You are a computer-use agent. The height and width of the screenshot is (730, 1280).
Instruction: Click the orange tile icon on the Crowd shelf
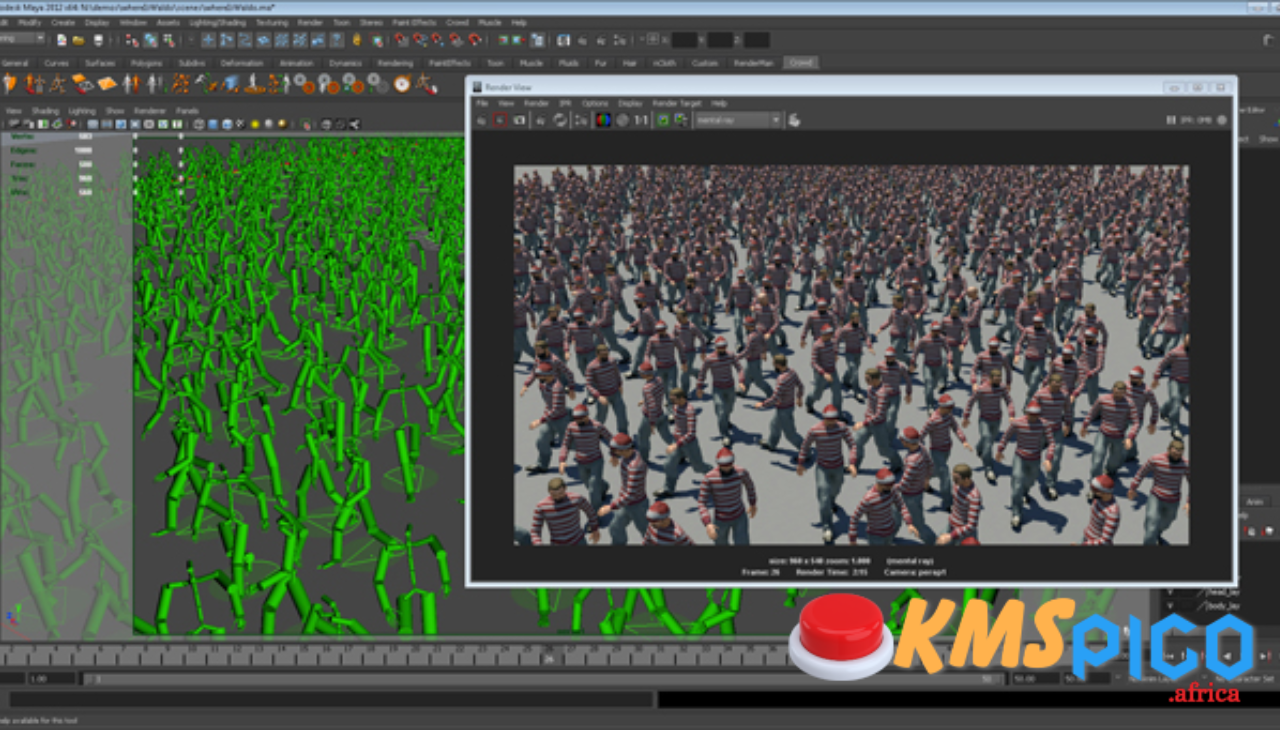(106, 84)
